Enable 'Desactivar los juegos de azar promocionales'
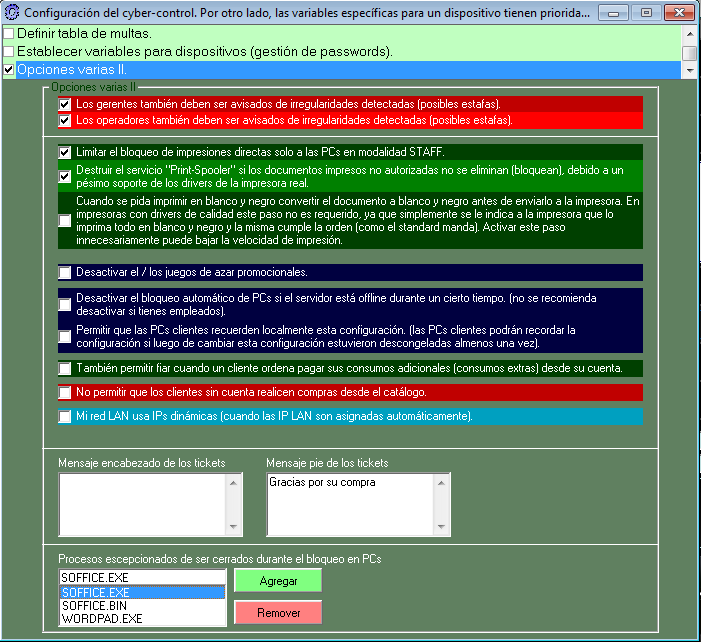The width and height of the screenshot is (701, 642). click(65, 272)
